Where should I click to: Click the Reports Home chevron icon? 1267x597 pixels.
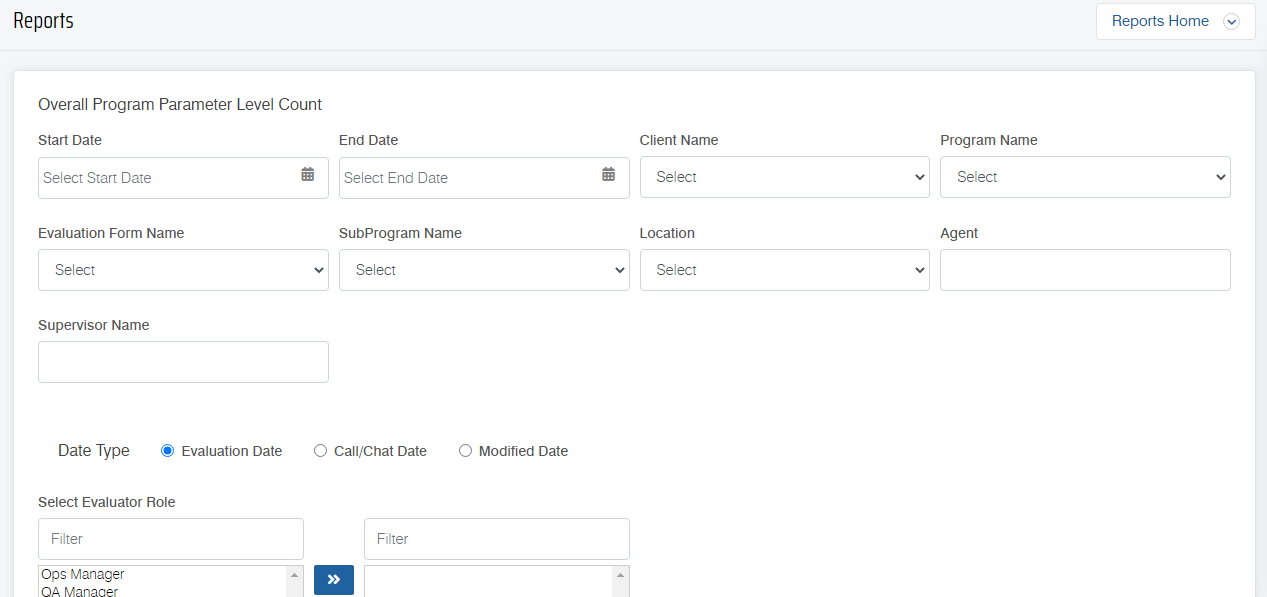[1232, 21]
